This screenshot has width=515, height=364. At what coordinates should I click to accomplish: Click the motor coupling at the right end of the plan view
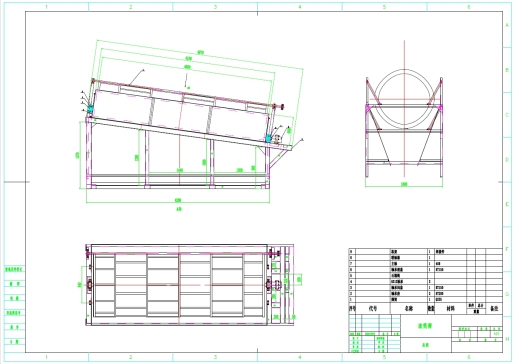point(277,285)
